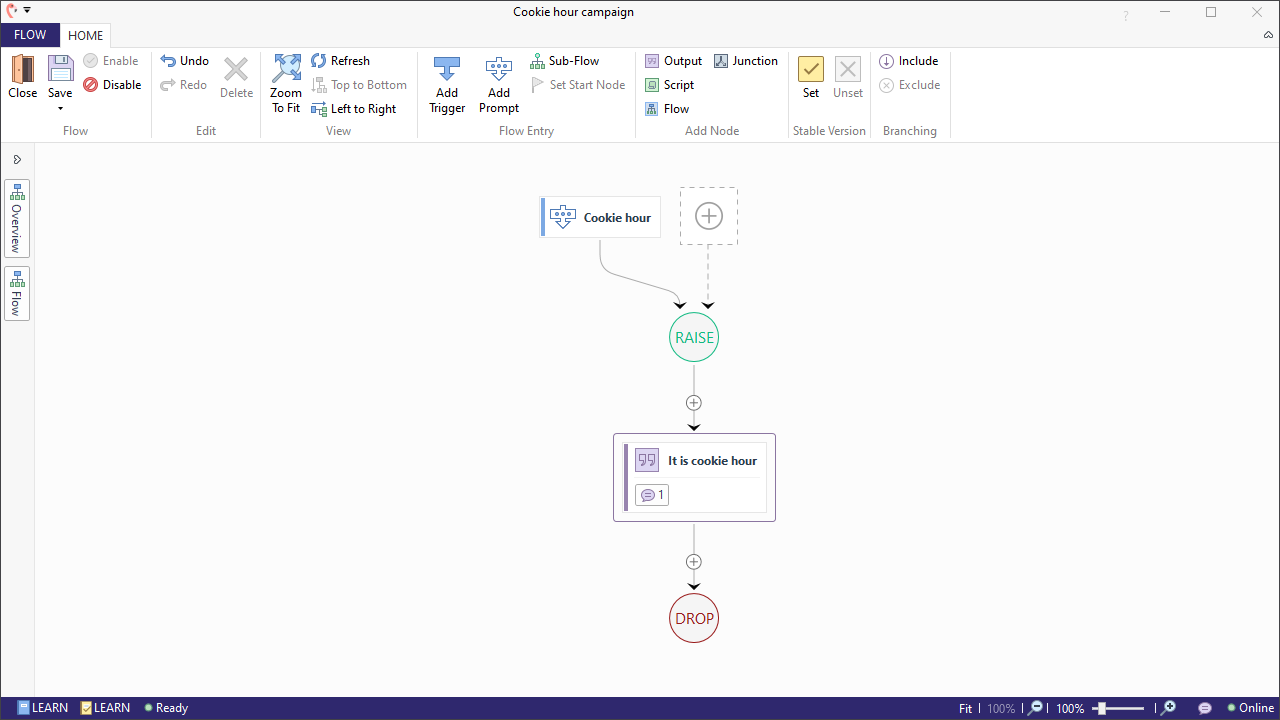Disable the Cookie hour campaign
This screenshot has height=720, width=1280.
pyautogui.click(x=112, y=84)
